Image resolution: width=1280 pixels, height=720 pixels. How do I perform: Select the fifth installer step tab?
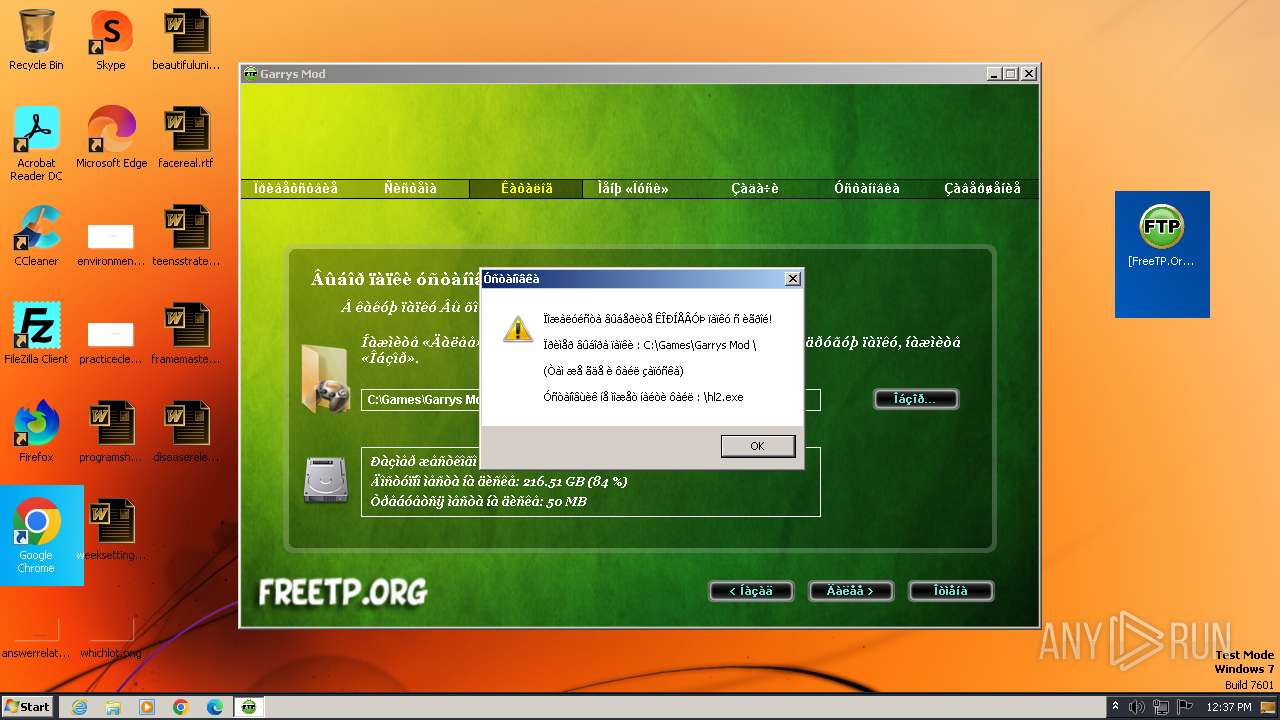755,188
